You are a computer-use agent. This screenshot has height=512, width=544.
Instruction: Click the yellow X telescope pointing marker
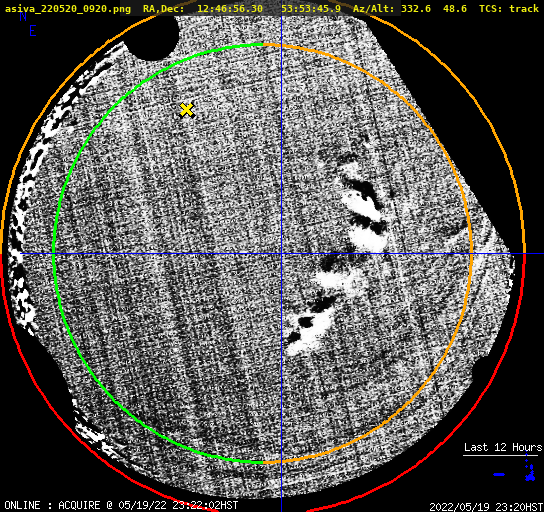point(187,110)
